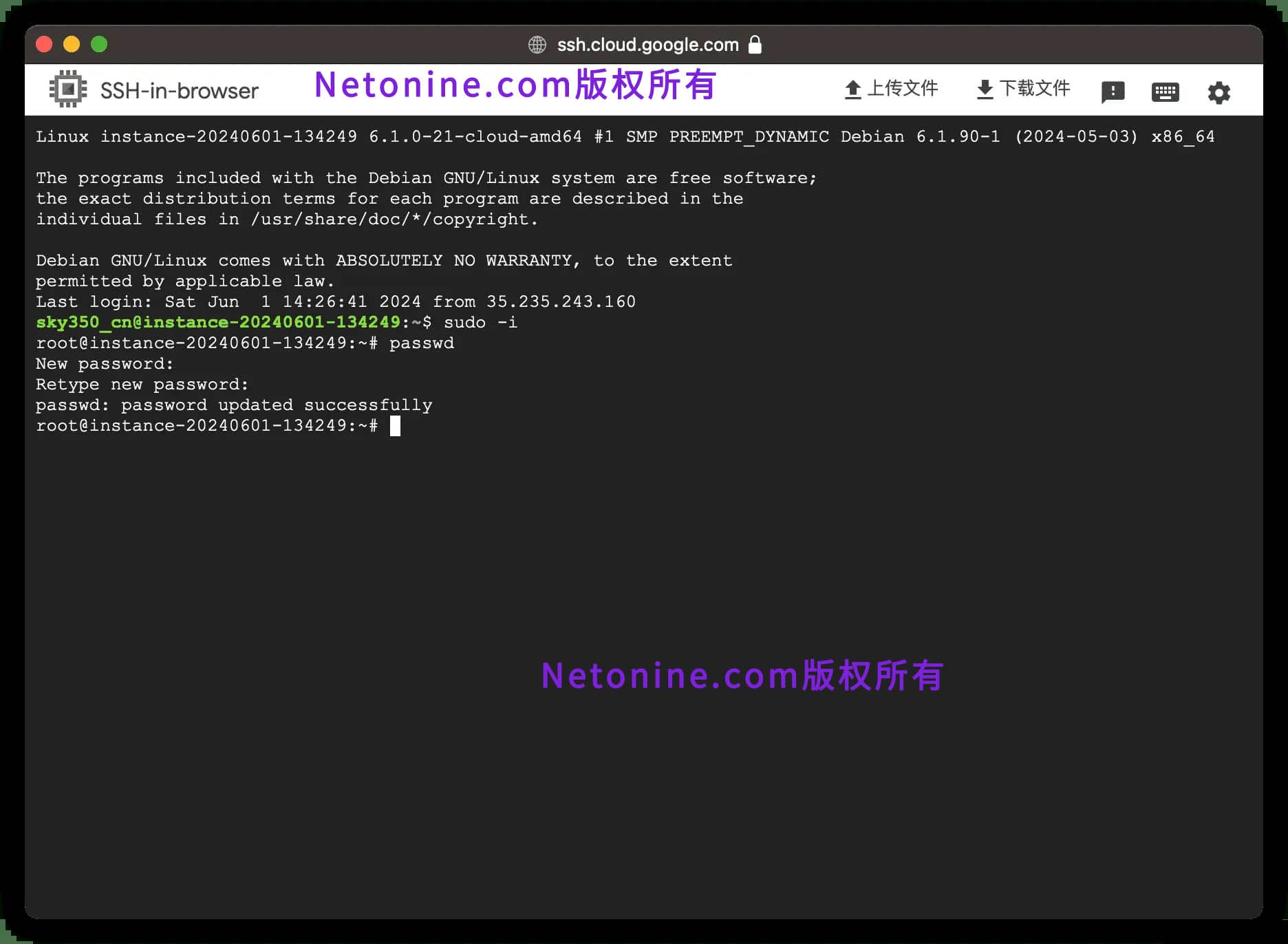
Task: Click the "passwd" command after root prompt
Action: coord(422,343)
